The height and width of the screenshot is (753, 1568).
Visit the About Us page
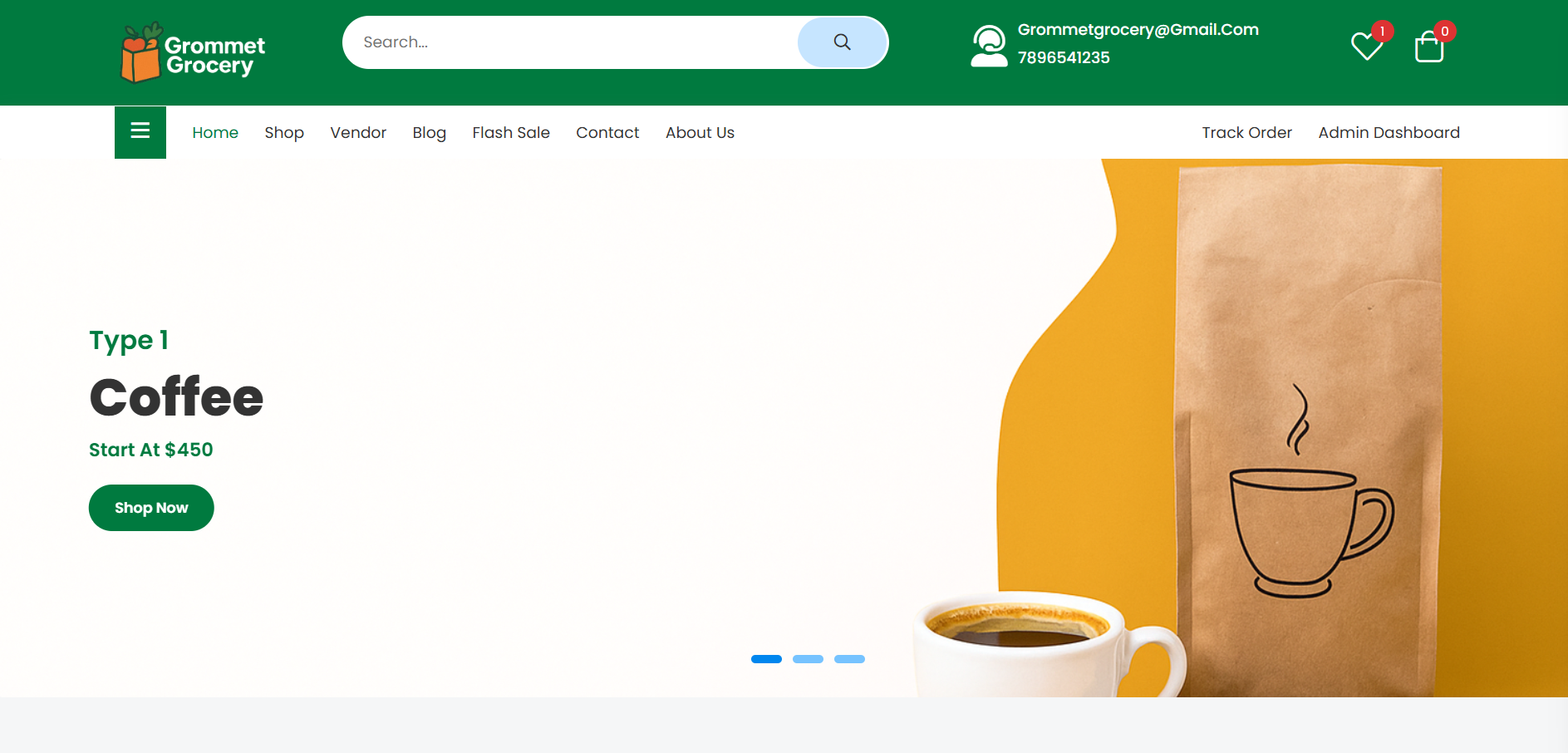click(x=700, y=133)
